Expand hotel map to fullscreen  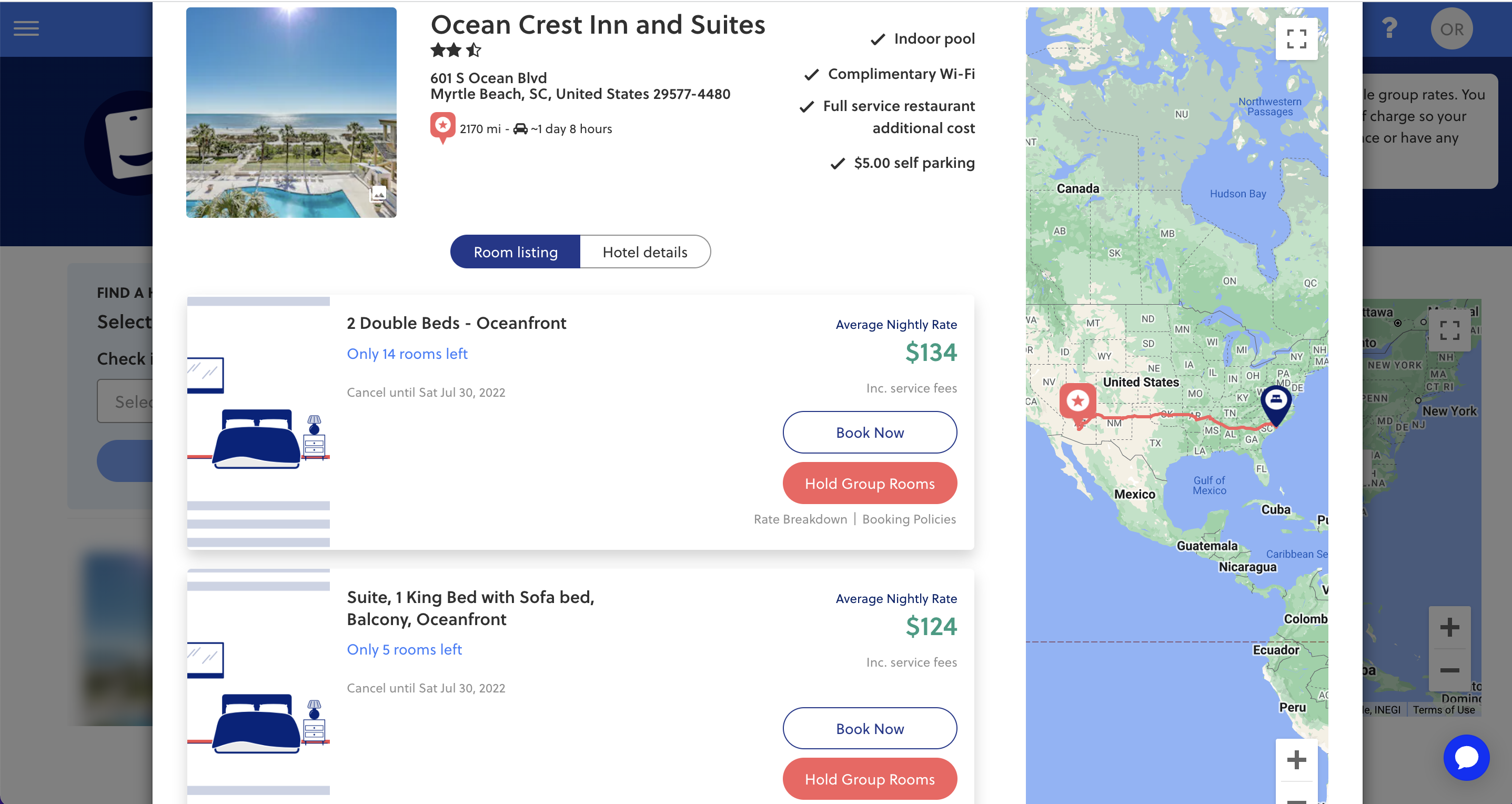tap(1296, 39)
